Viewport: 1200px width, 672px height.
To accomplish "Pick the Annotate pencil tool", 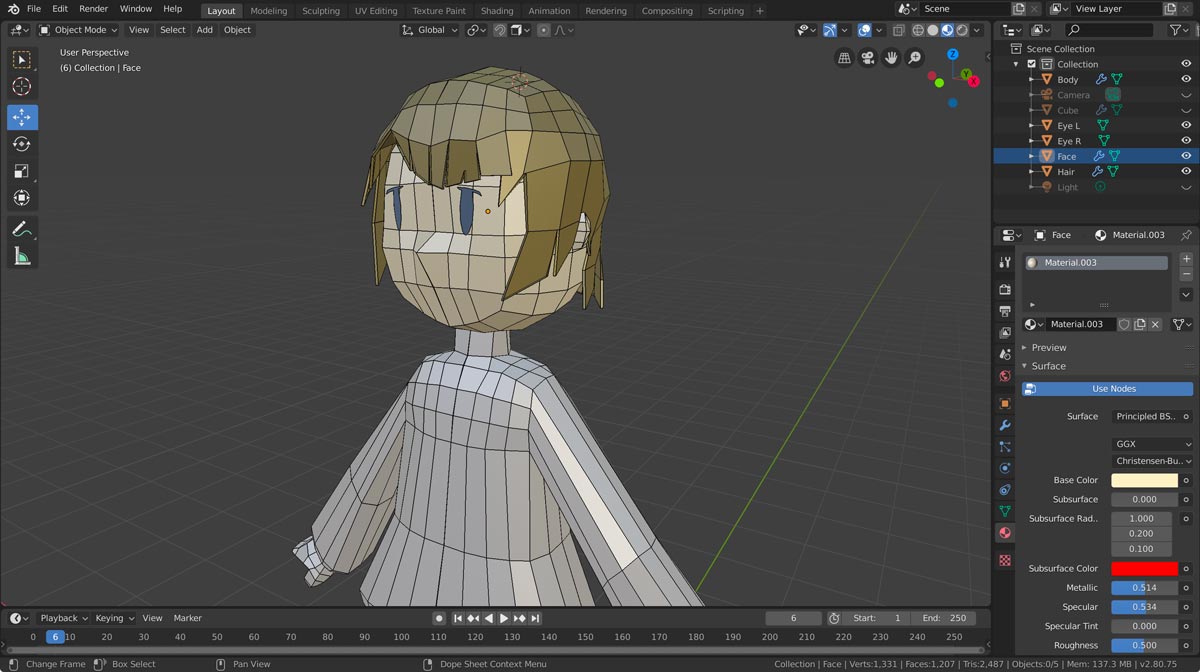I will (22, 229).
